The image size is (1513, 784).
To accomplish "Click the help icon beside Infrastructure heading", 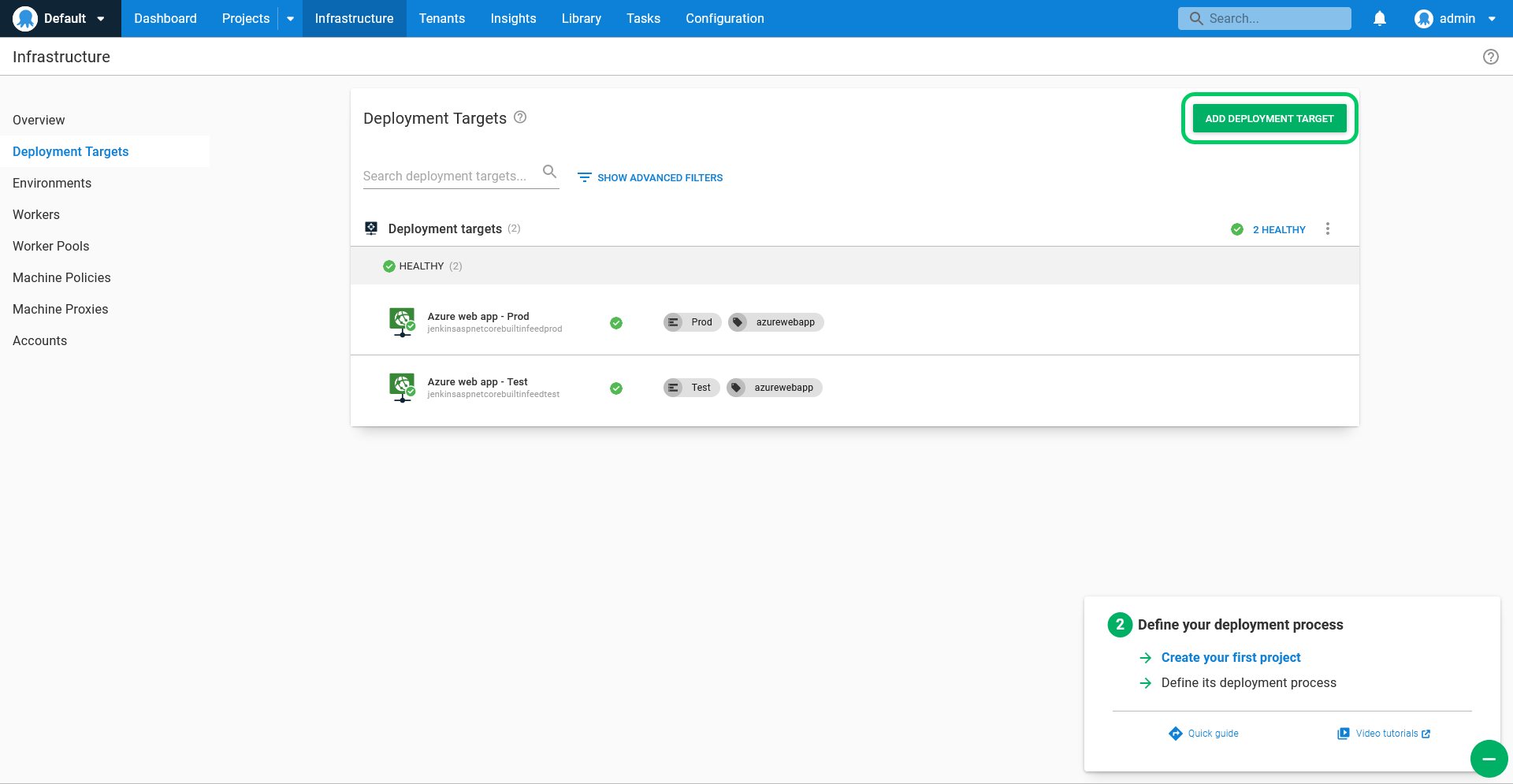I will [x=1490, y=57].
